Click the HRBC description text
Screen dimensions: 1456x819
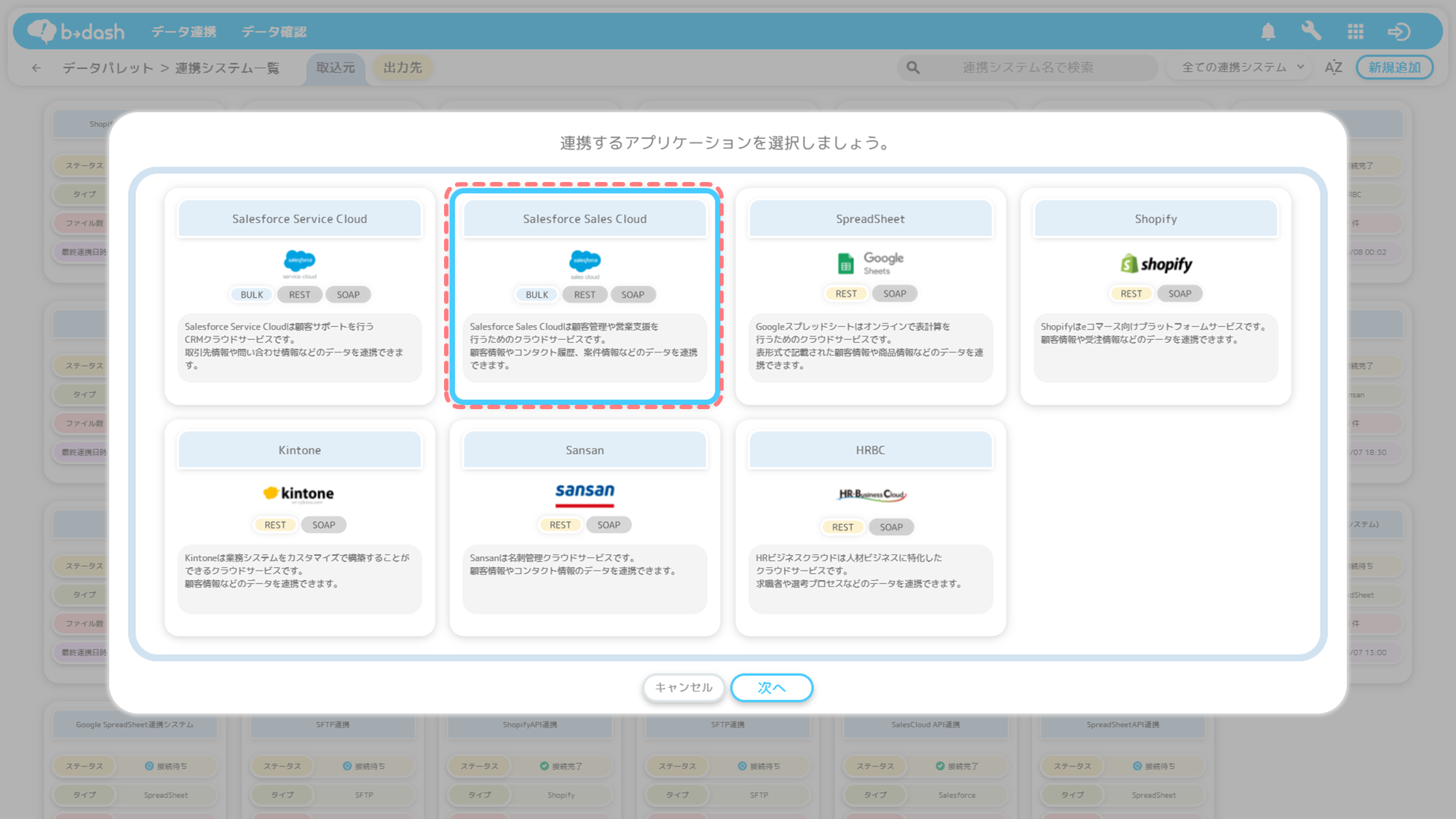859,571
